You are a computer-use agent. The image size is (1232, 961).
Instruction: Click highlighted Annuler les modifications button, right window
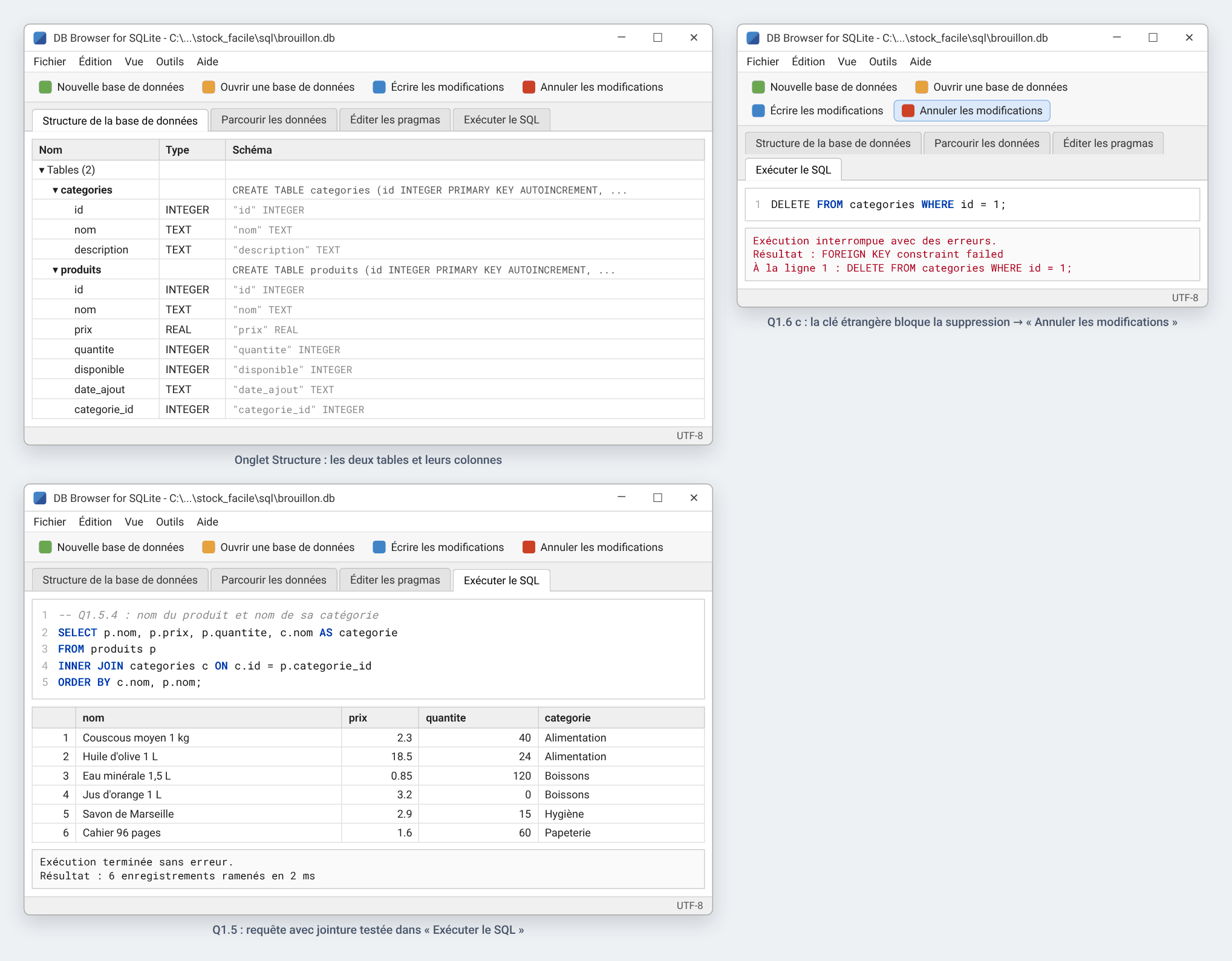coord(972,111)
